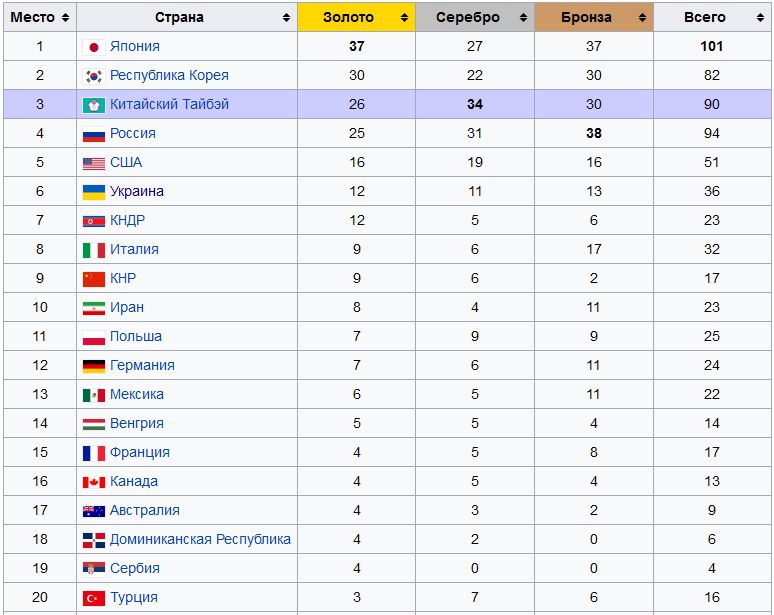Image resolution: width=774 pixels, height=615 pixels.
Task: Select the highlighted Китайский Тайбэй row total 90
Action: click(x=712, y=104)
